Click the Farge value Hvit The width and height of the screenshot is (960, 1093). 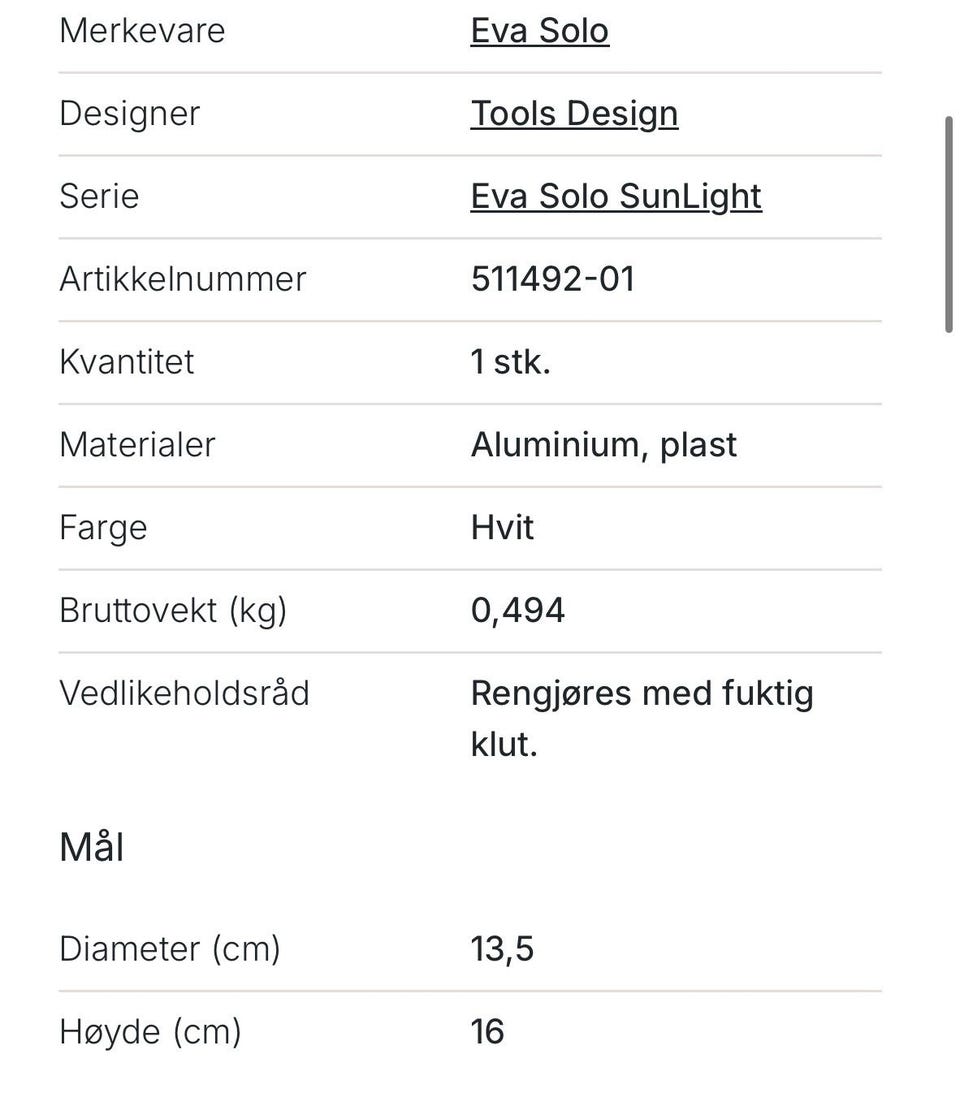[502, 528]
